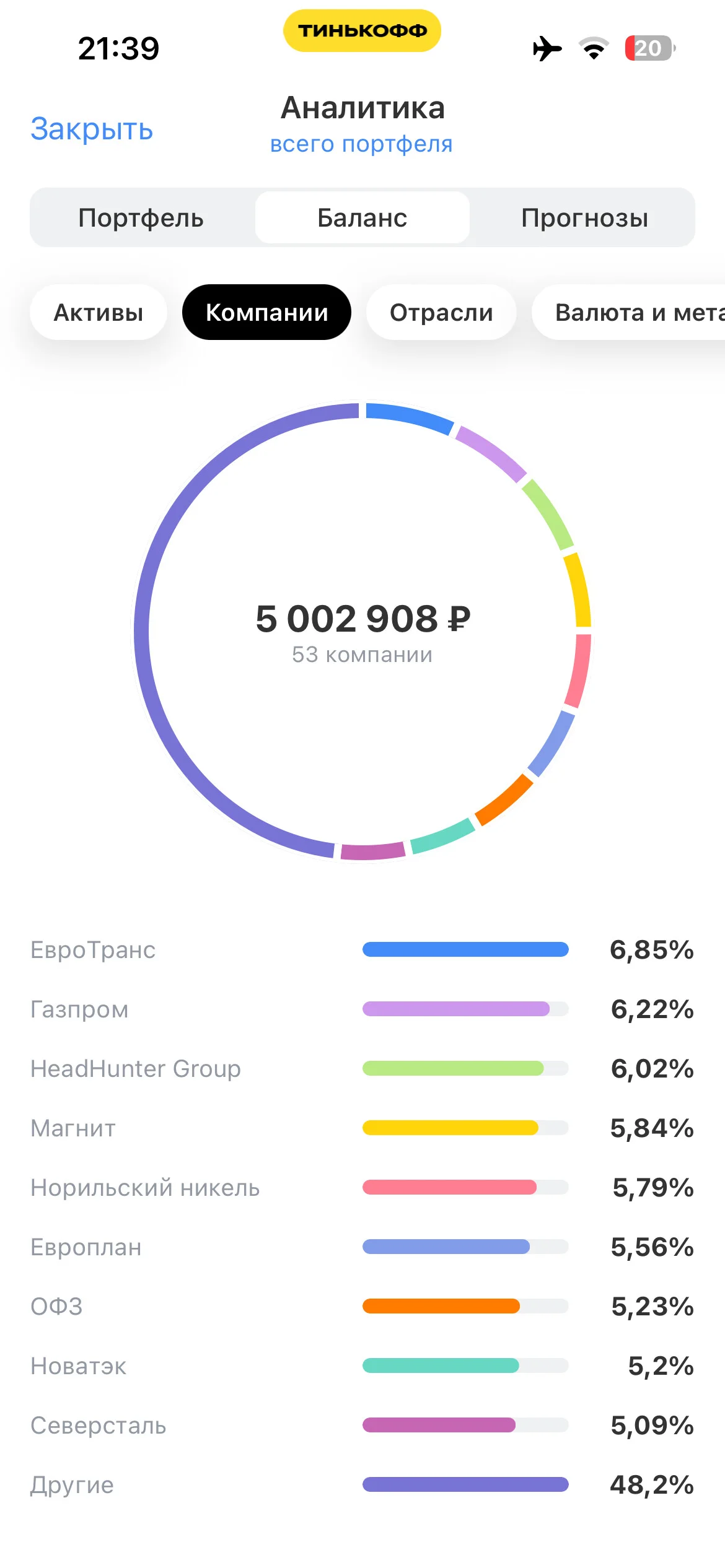Tap the orange ОФЗ share bar
Viewport: 725px width, 1568px height.
click(441, 1306)
